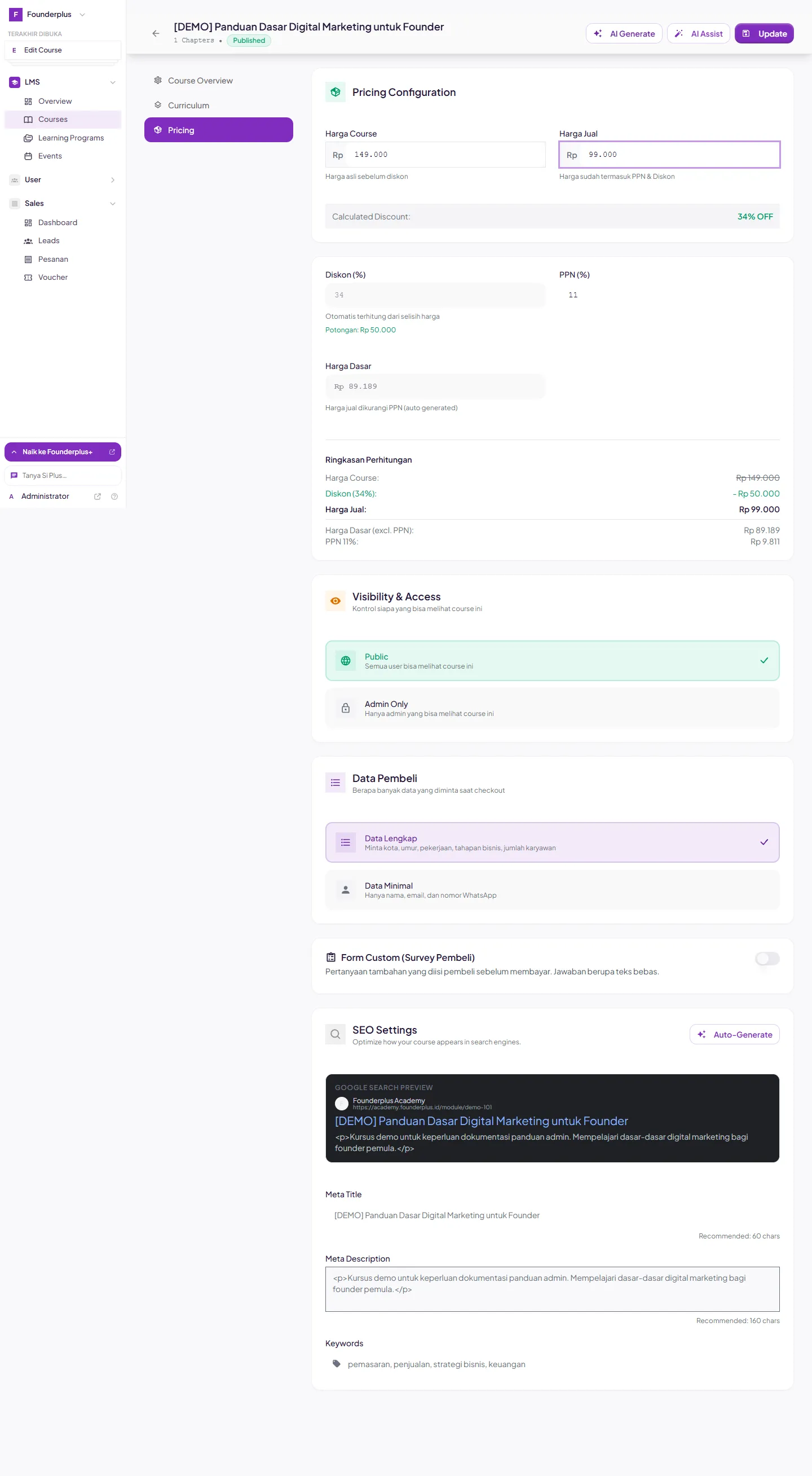Screen dimensions: 812x1476
Task: Click the Founderplus purple logo icon
Action: click(x=15, y=14)
